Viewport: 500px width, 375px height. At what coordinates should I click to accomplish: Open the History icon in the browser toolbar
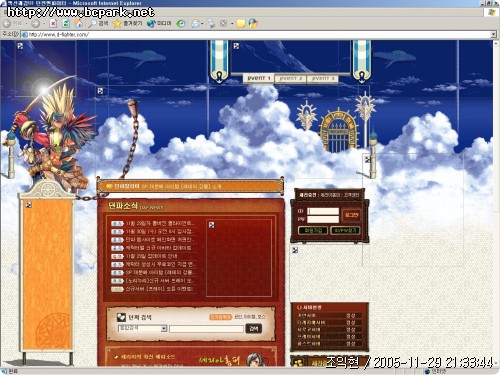181,23
